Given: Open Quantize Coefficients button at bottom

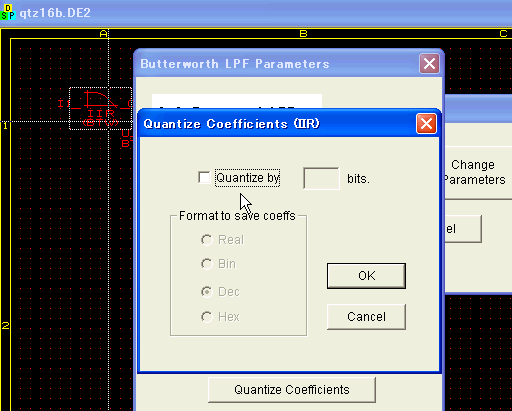Looking at the screenshot, I should pos(292,390).
